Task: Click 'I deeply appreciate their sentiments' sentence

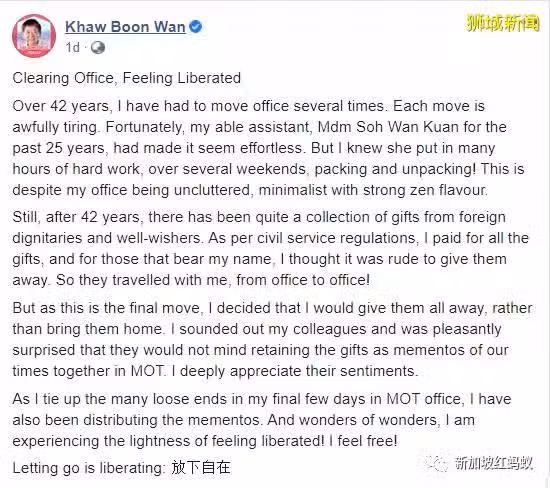Action: tap(295, 371)
